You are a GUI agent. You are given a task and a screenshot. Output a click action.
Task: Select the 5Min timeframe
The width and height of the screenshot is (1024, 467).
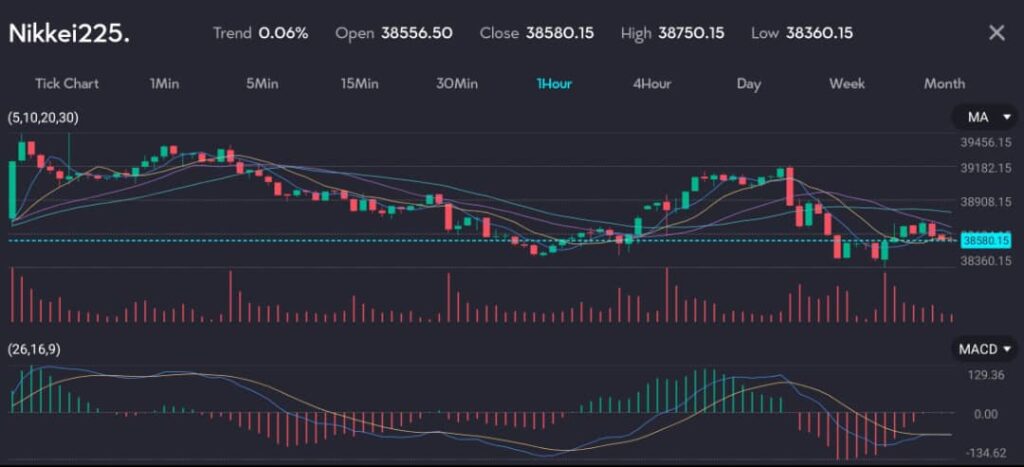pyautogui.click(x=262, y=83)
